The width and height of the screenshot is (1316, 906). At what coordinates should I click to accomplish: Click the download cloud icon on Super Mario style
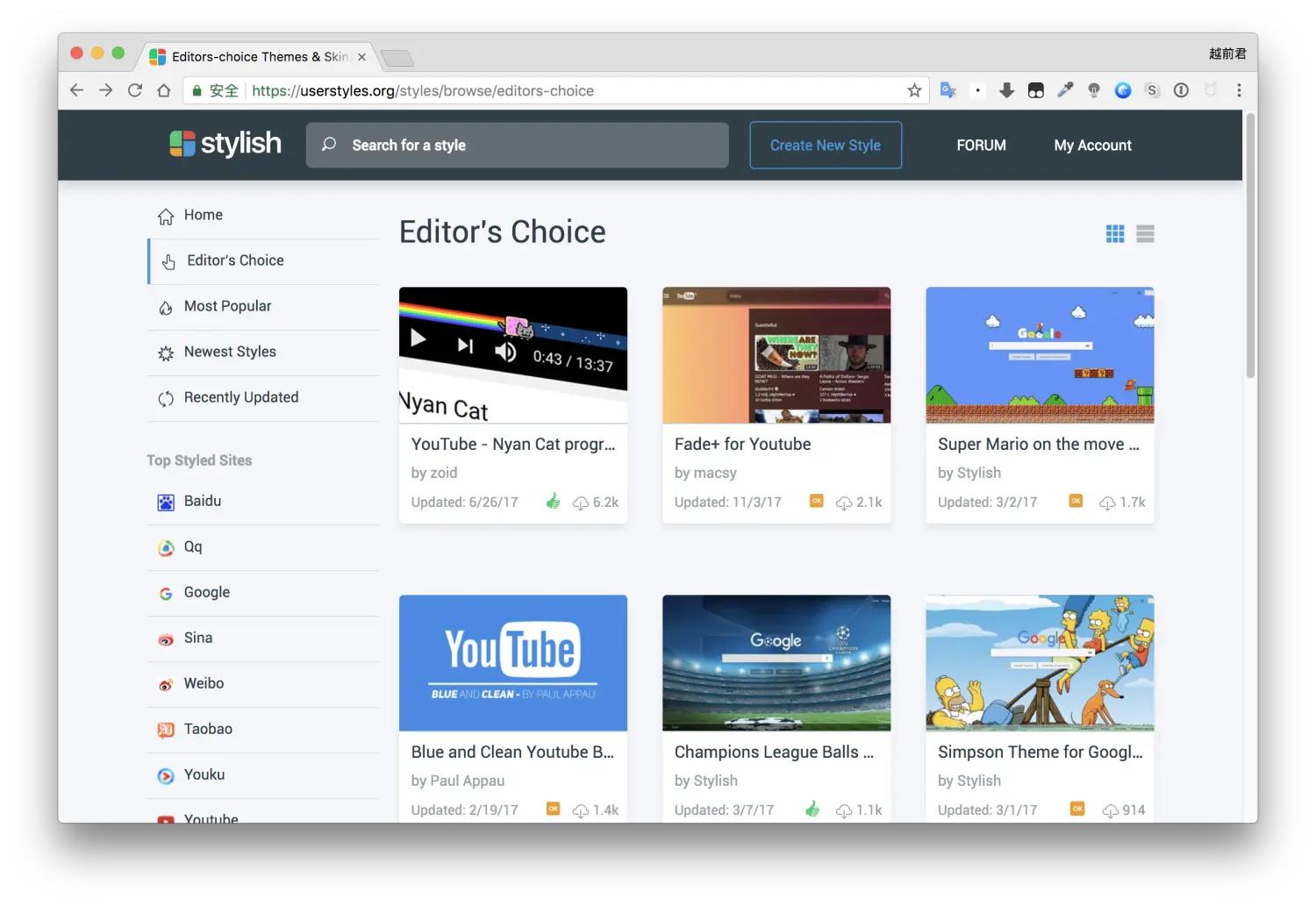point(1107,503)
